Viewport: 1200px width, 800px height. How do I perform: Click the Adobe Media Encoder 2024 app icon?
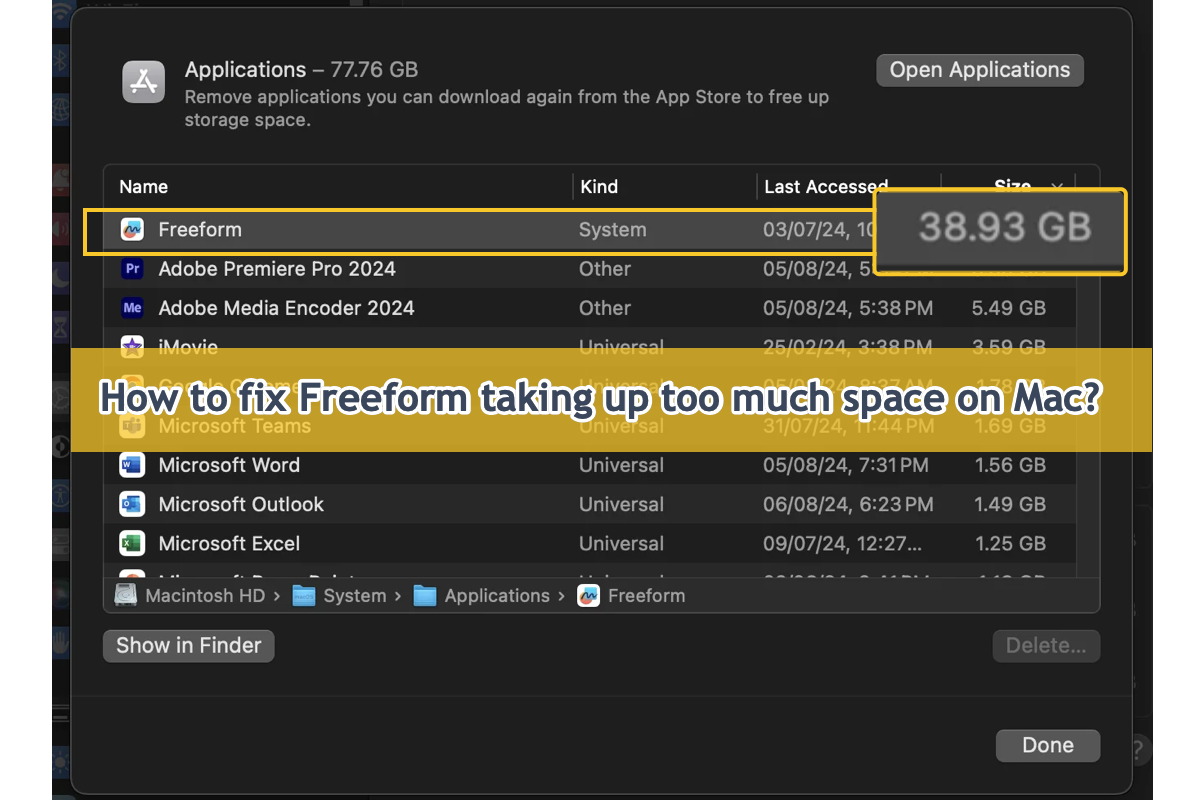coord(132,308)
